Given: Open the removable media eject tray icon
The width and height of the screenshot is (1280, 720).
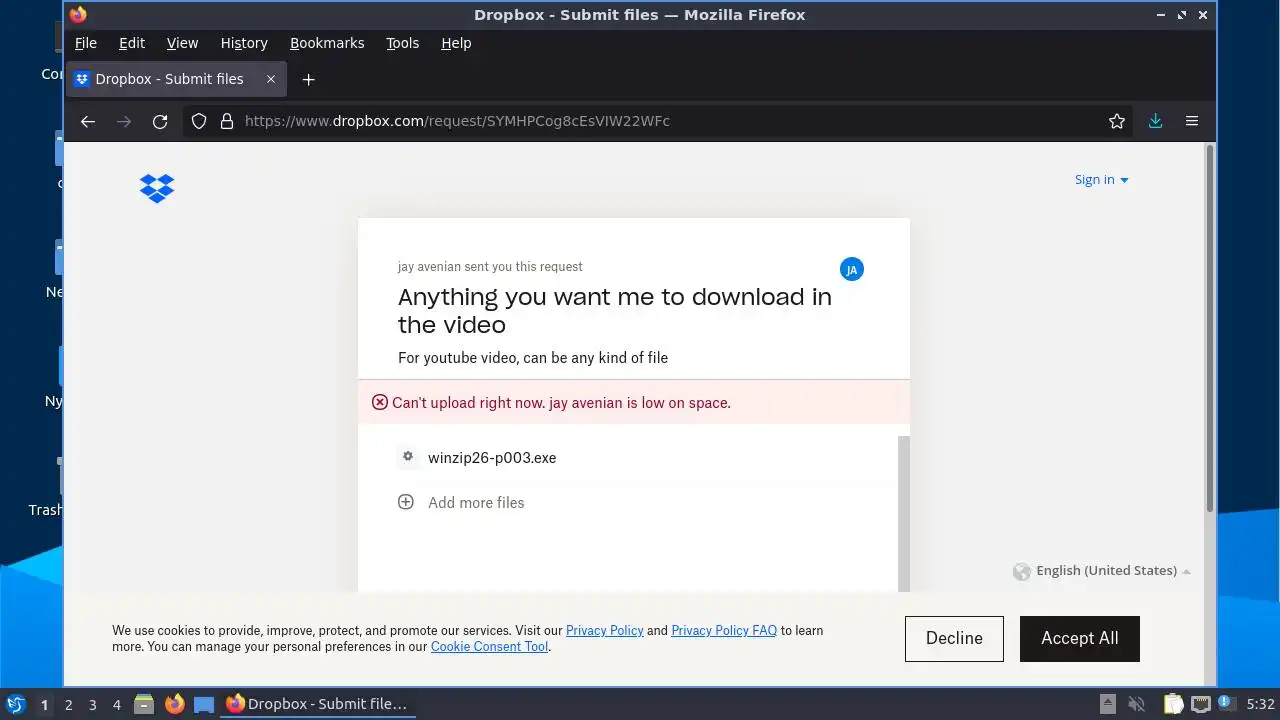Looking at the screenshot, I should coord(1108,704).
